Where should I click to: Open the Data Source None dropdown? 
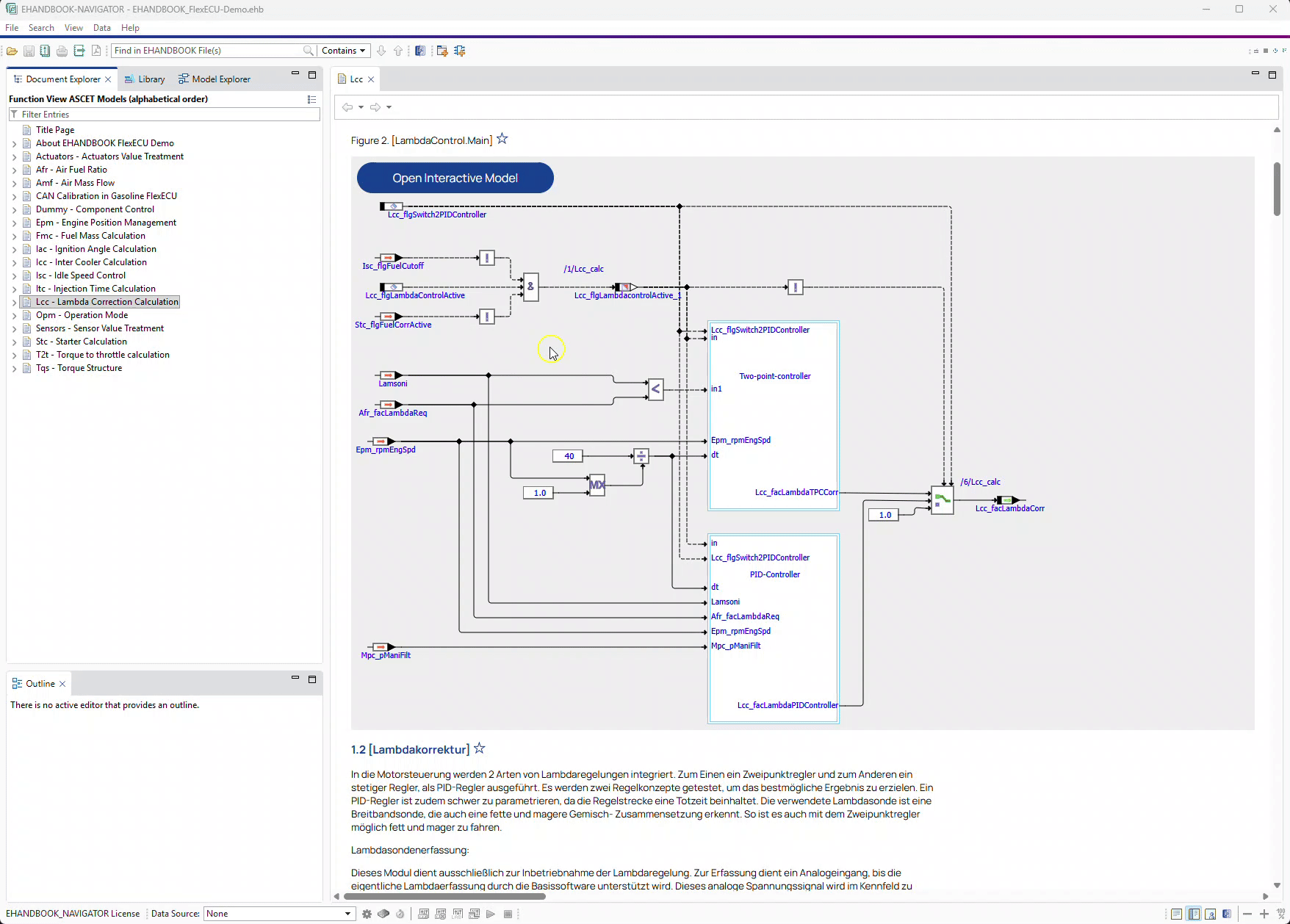tap(278, 914)
